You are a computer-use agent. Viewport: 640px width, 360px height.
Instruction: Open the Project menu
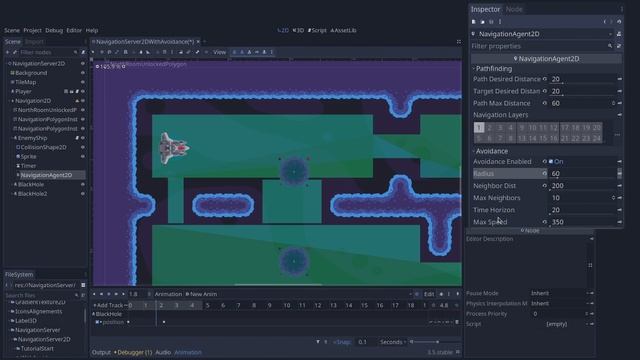coord(32,30)
